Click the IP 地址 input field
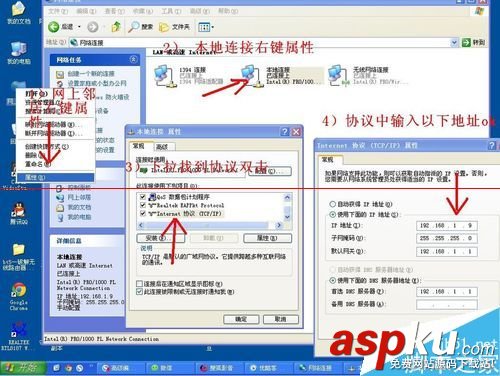500x376 pixels. point(447,226)
